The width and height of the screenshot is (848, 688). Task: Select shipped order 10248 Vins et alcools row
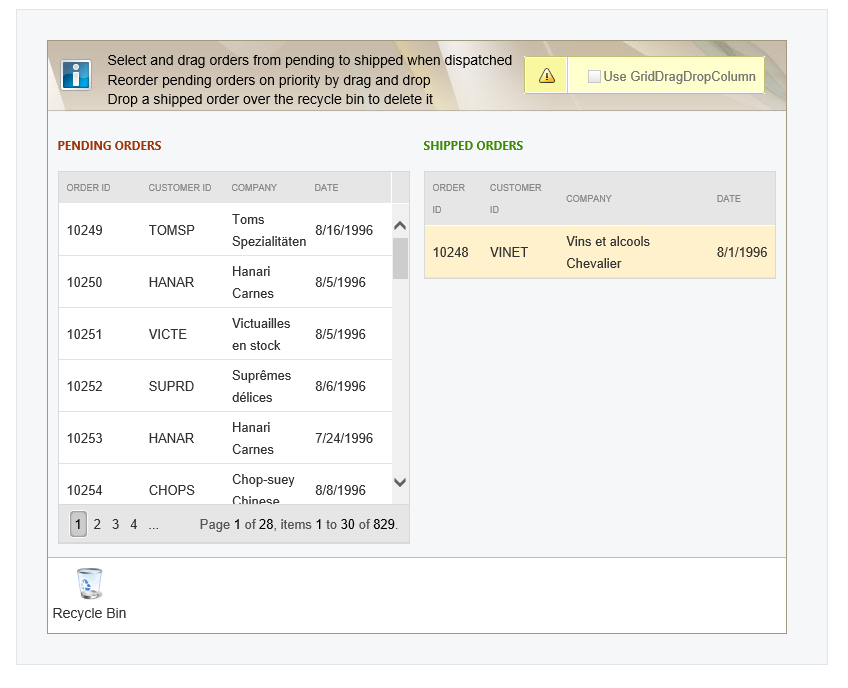(600, 252)
